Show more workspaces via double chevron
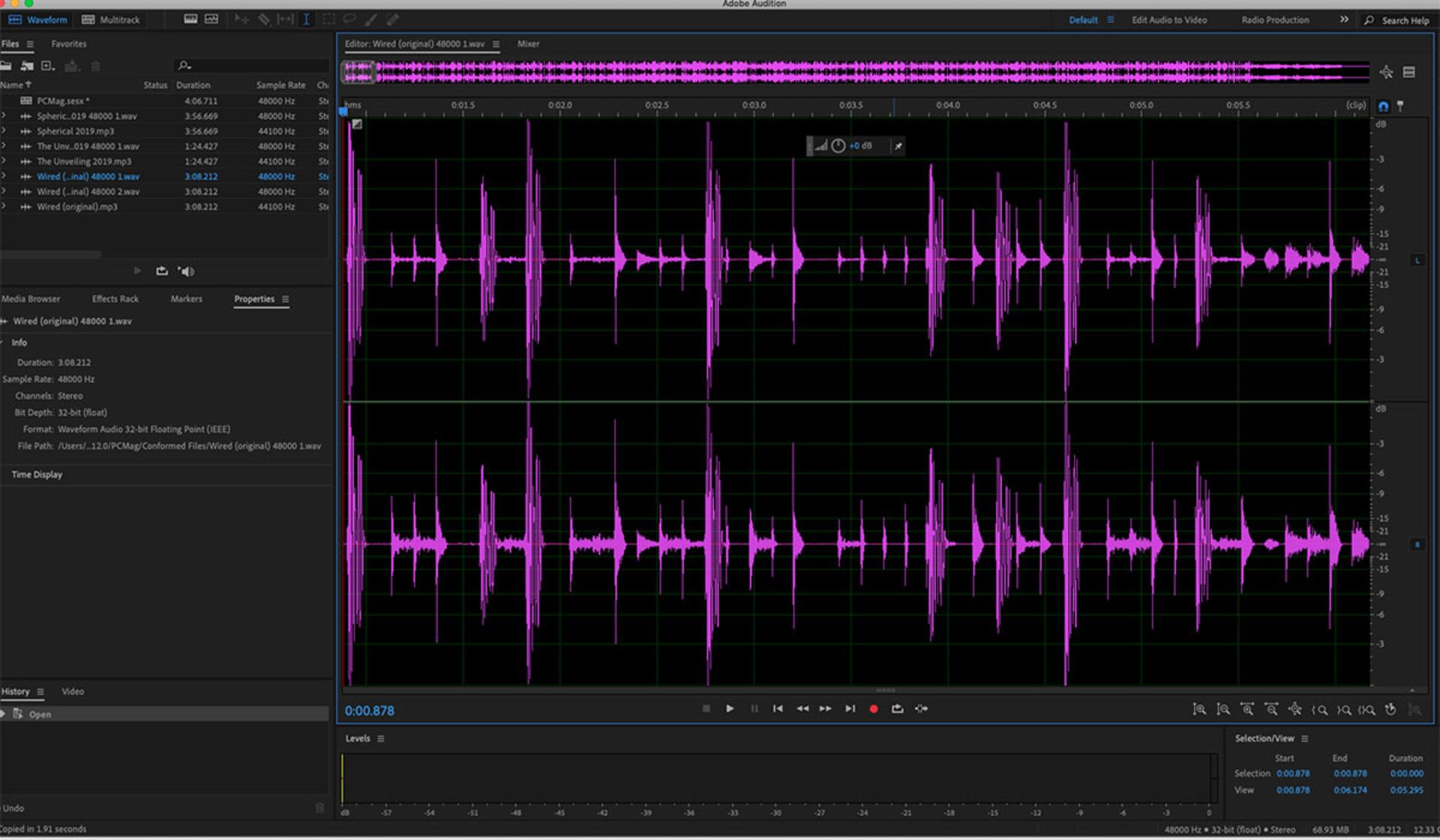Screen dimensions: 1440x840 (1344, 19)
